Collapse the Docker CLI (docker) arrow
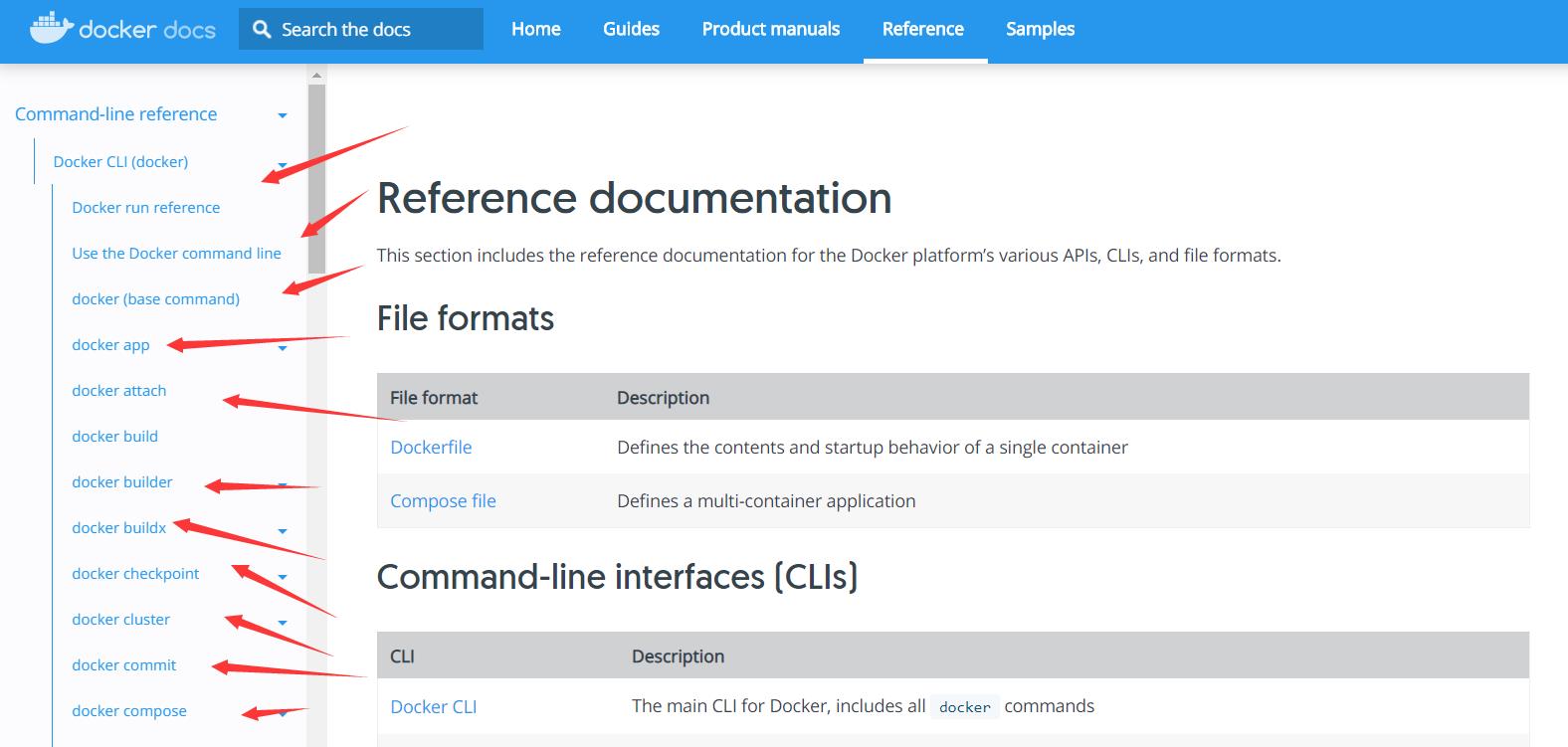Viewport: 1568px width, 747px height. point(283,164)
